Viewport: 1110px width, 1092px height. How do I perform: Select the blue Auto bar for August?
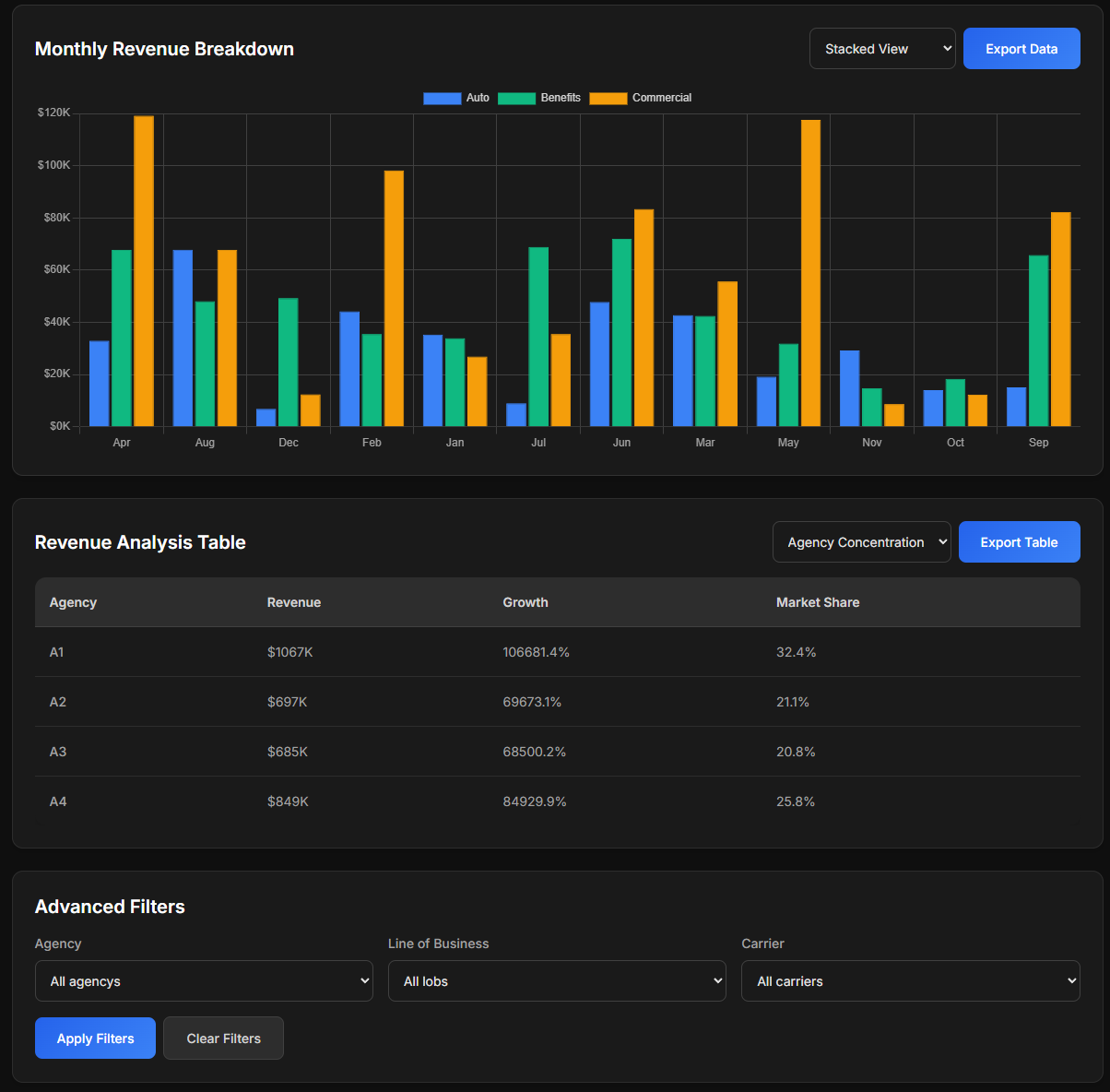tap(183, 338)
